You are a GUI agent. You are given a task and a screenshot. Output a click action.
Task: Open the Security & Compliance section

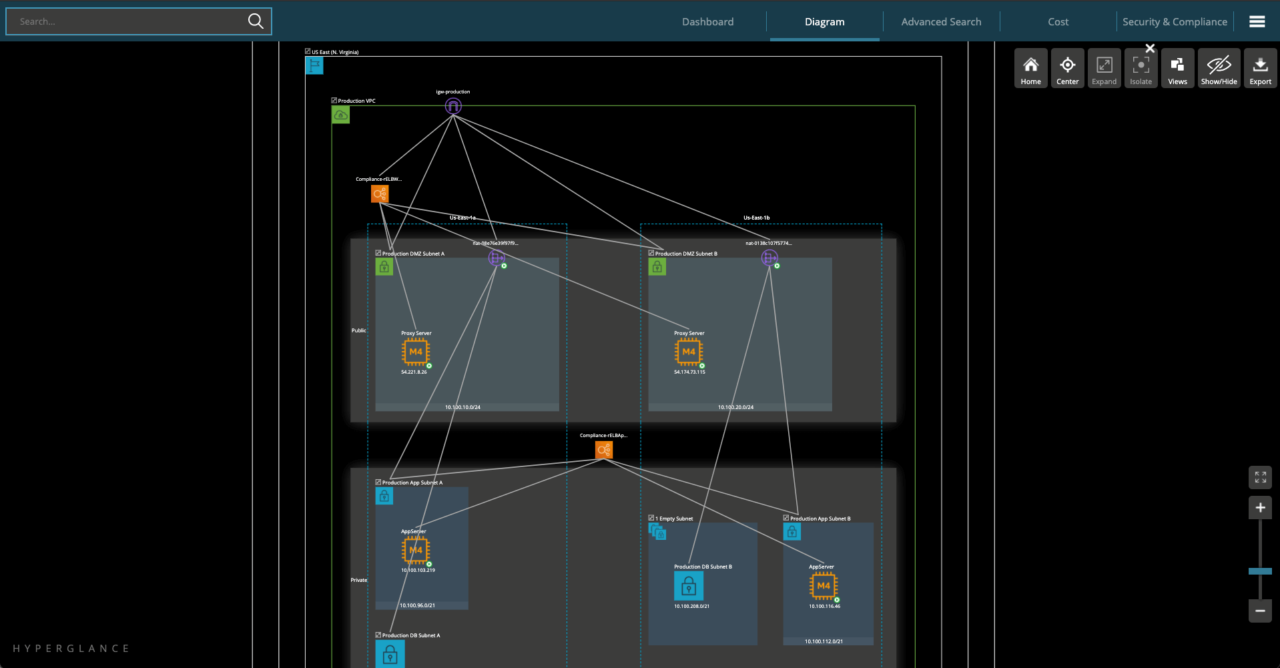1175,21
